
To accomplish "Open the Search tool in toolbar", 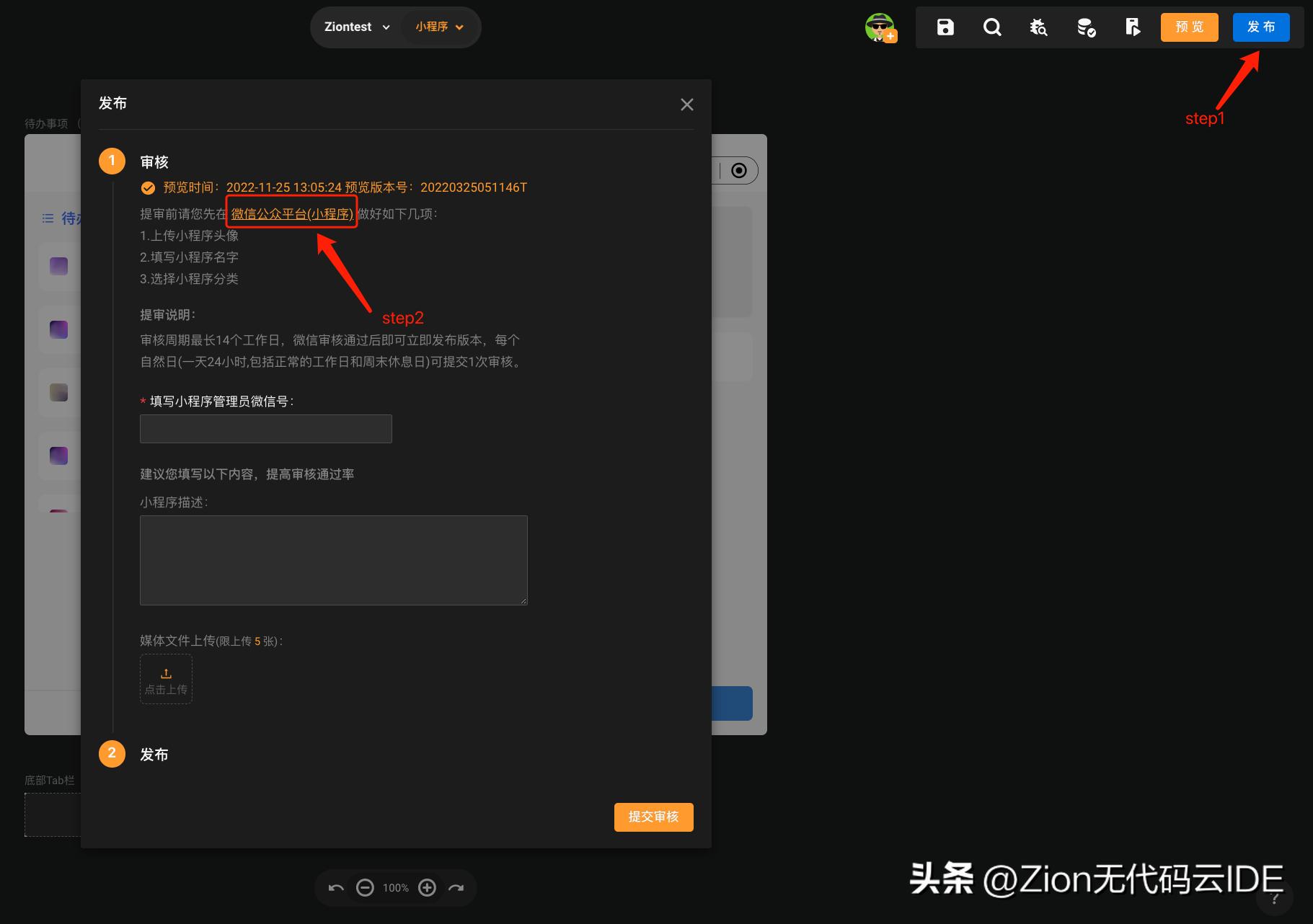I will (991, 27).
